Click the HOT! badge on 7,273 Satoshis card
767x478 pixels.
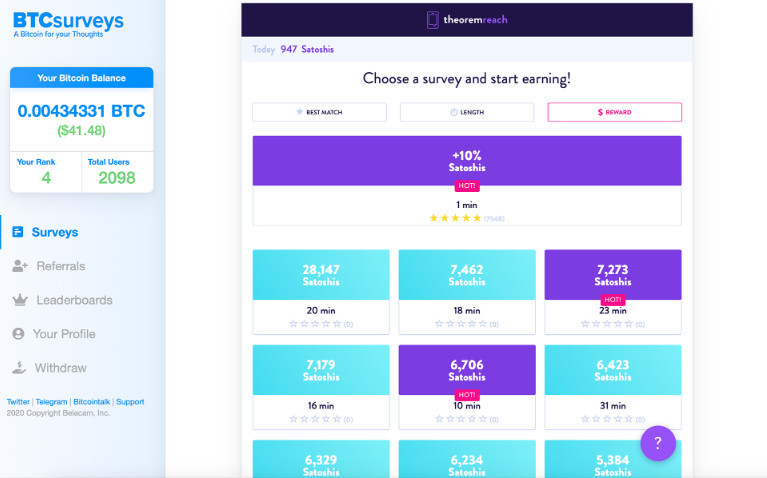point(613,300)
